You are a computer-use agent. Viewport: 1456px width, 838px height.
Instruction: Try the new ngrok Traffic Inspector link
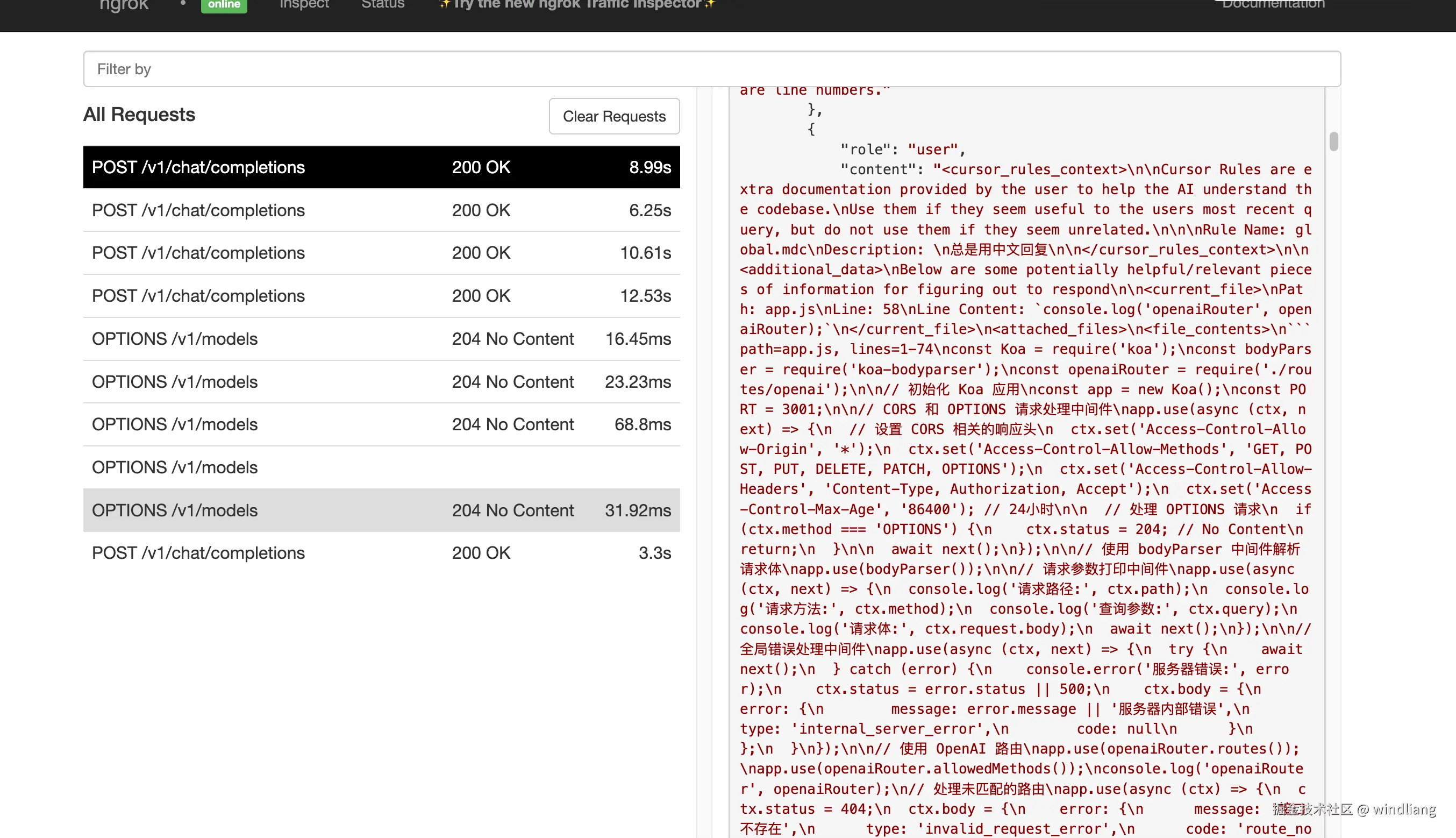coord(577,5)
